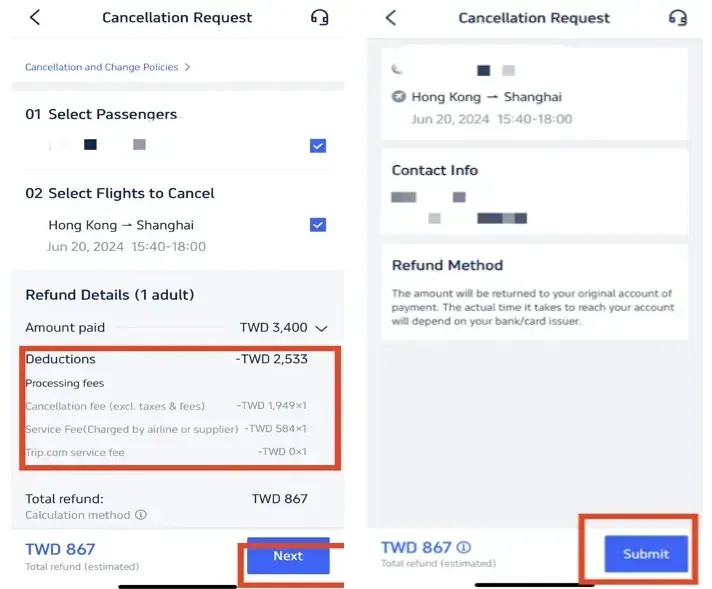This screenshot has height=589, width=712.
Task: Tap the moon icon above the flight route
Action: click(x=397, y=70)
